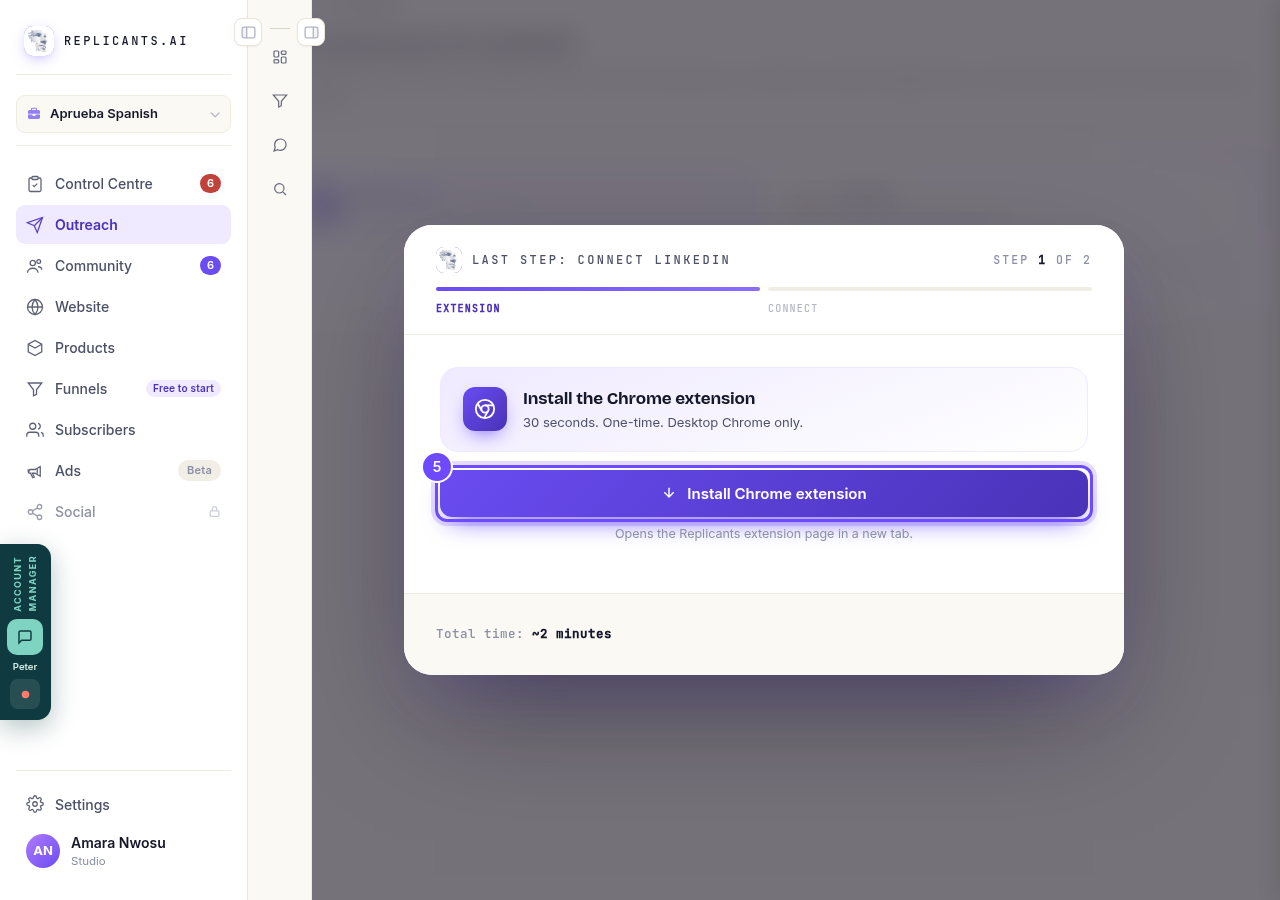Select the Connect step tab
Image resolution: width=1280 pixels, height=900 pixels.
click(x=930, y=299)
